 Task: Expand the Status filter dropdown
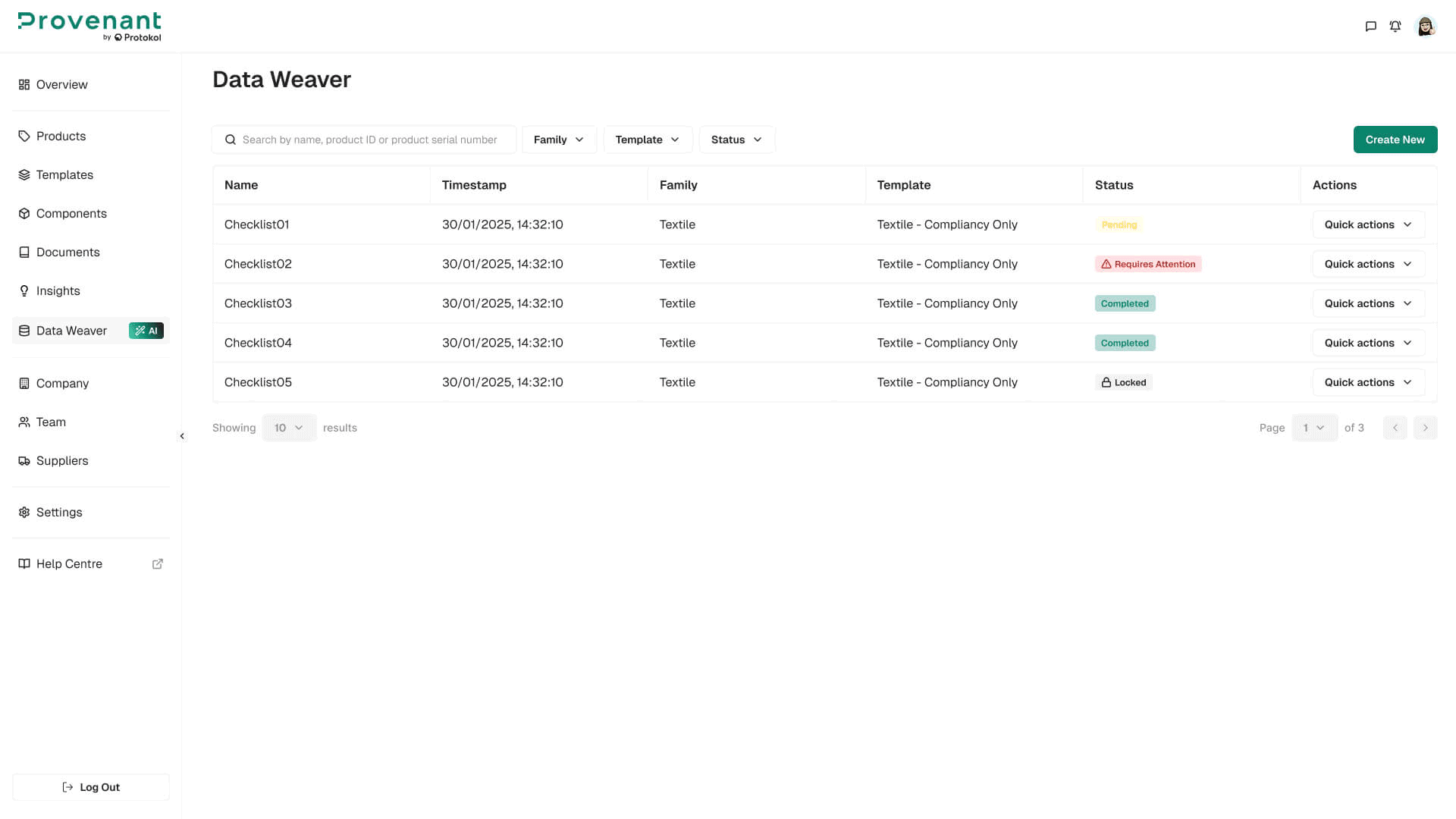coord(736,140)
